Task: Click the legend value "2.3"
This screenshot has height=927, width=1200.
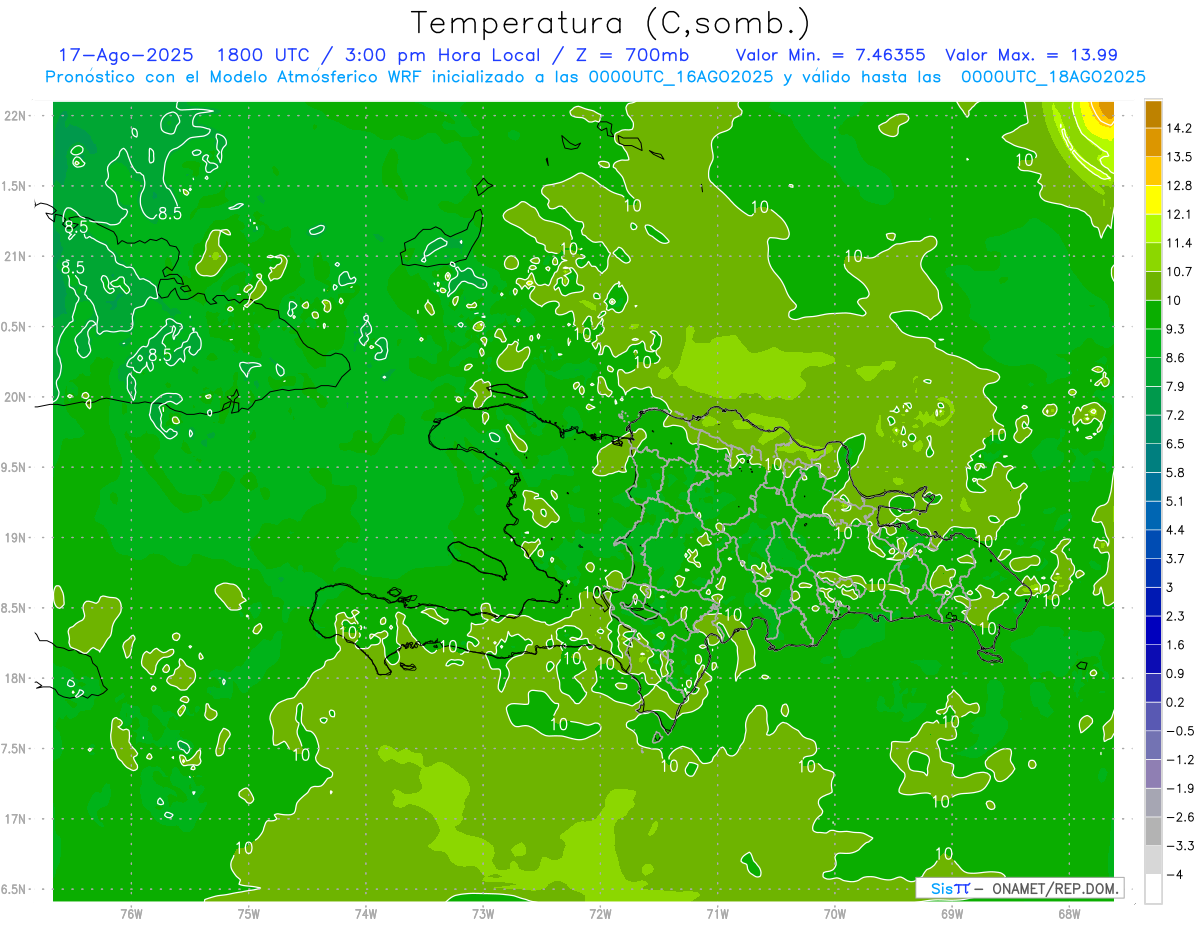Action: pos(1176,616)
